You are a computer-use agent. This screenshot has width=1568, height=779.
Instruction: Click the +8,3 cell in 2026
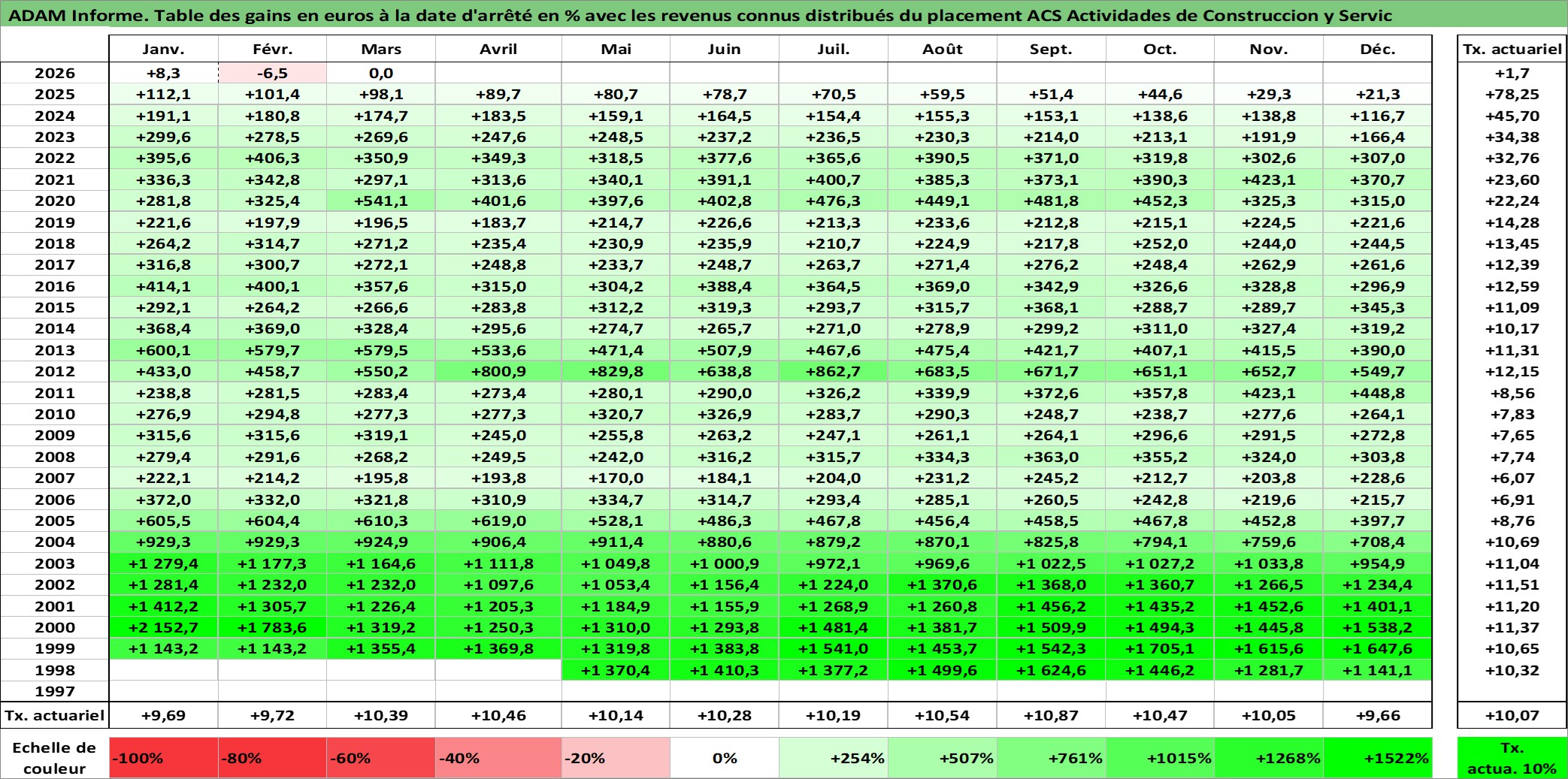(x=164, y=73)
